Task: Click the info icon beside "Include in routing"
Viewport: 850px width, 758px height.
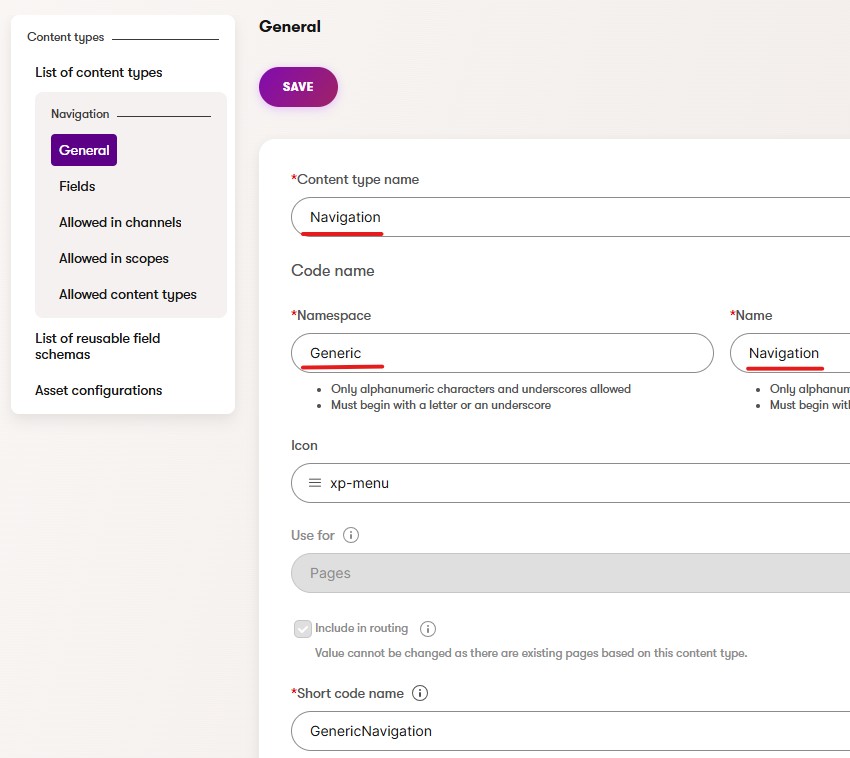Action: [427, 628]
